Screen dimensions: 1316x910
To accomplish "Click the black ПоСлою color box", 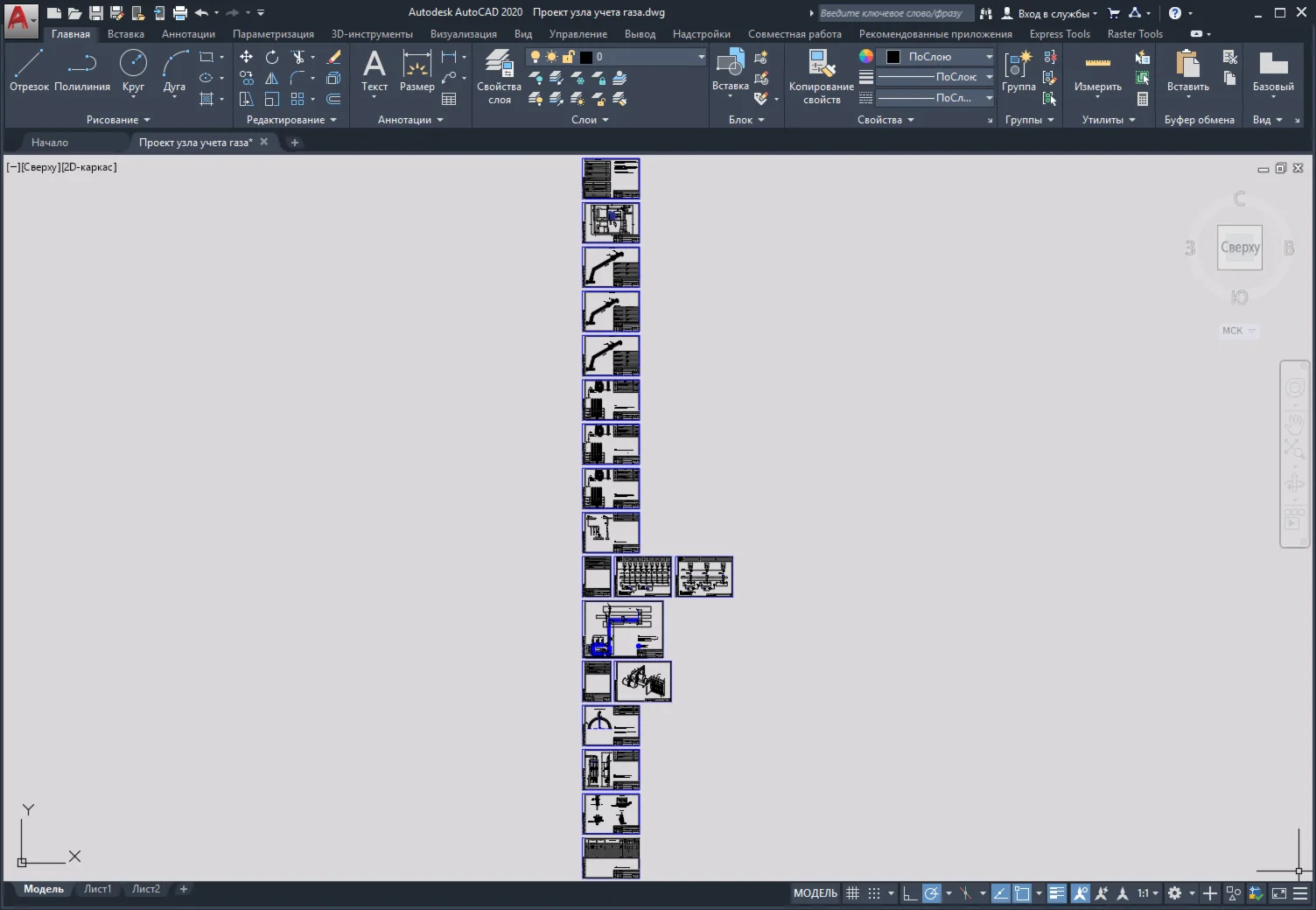I will click(x=893, y=57).
